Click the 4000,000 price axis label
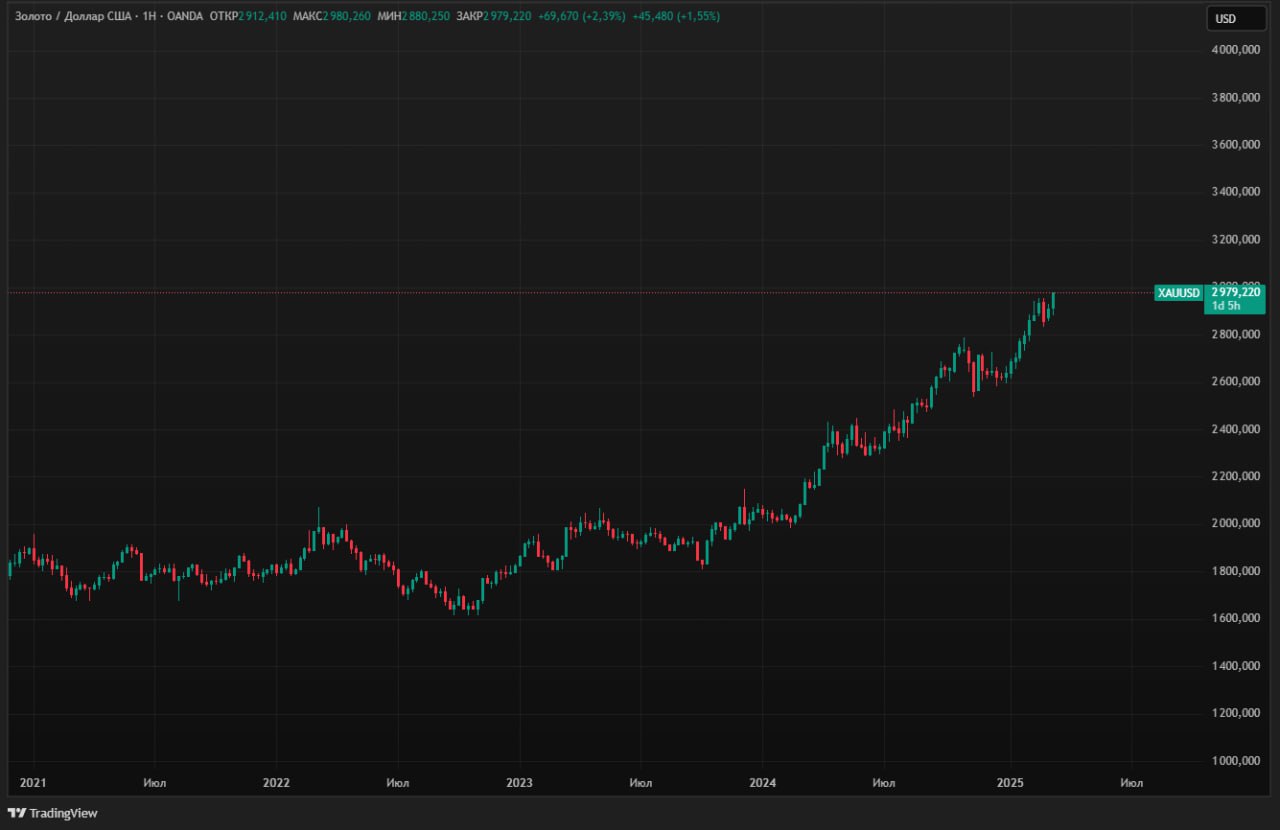The image size is (1280, 830). point(1234,50)
